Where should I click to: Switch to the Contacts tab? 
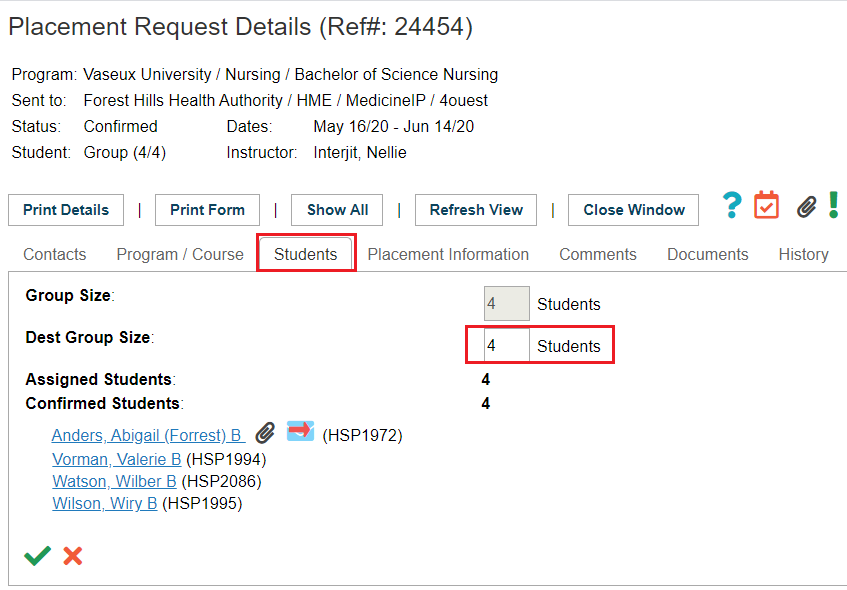click(55, 254)
